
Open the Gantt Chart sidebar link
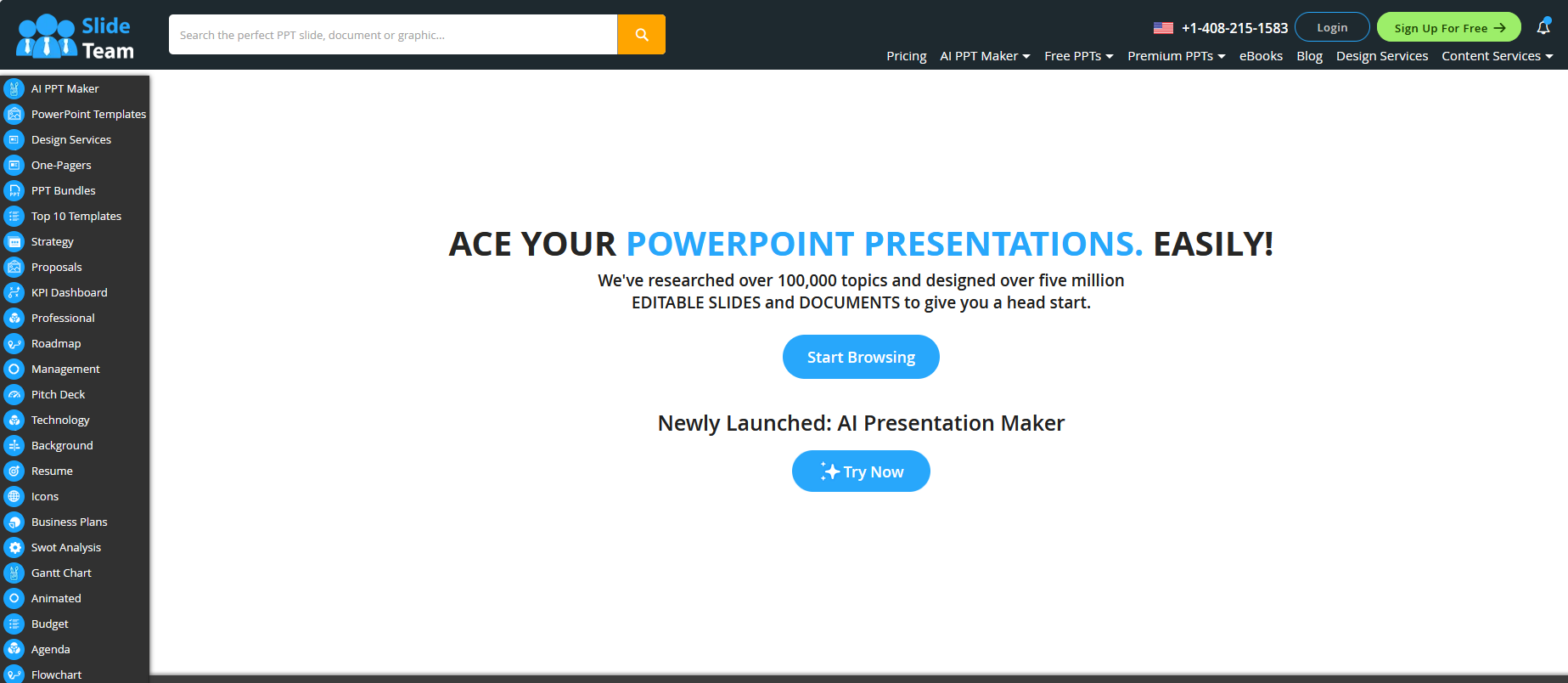click(x=61, y=573)
